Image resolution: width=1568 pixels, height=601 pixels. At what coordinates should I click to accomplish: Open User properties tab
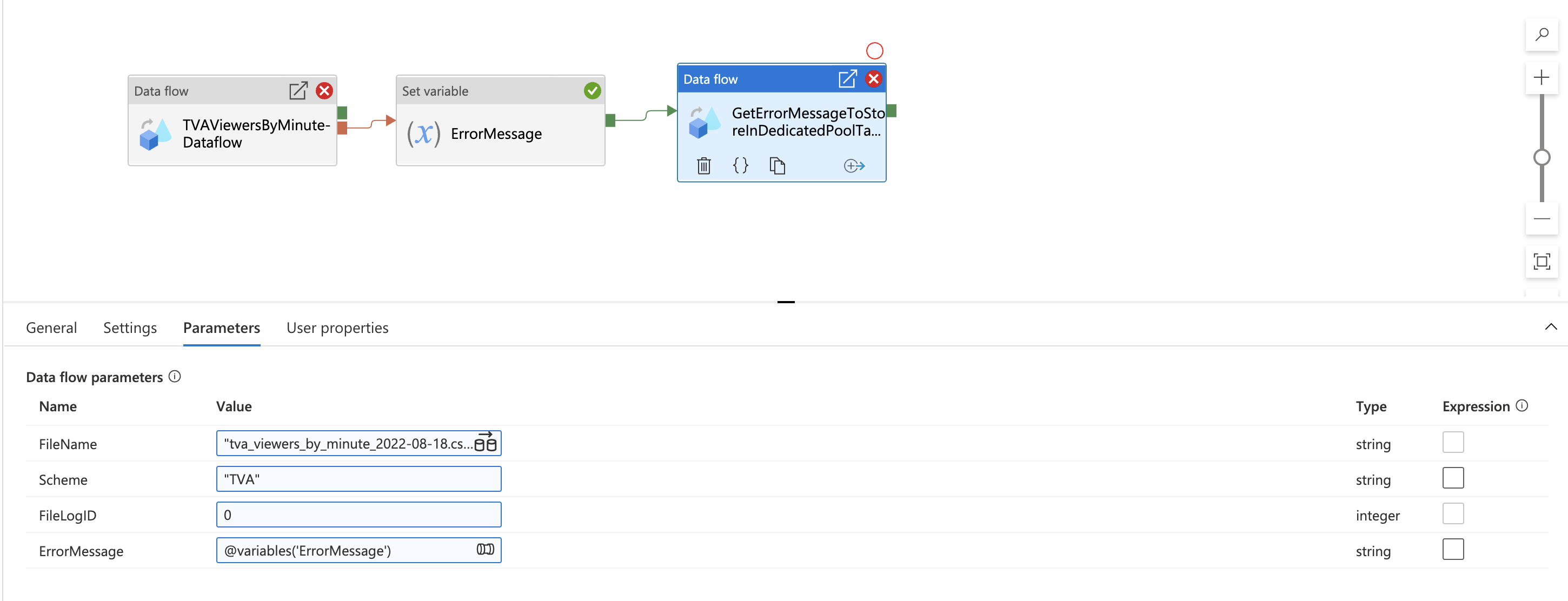click(336, 327)
